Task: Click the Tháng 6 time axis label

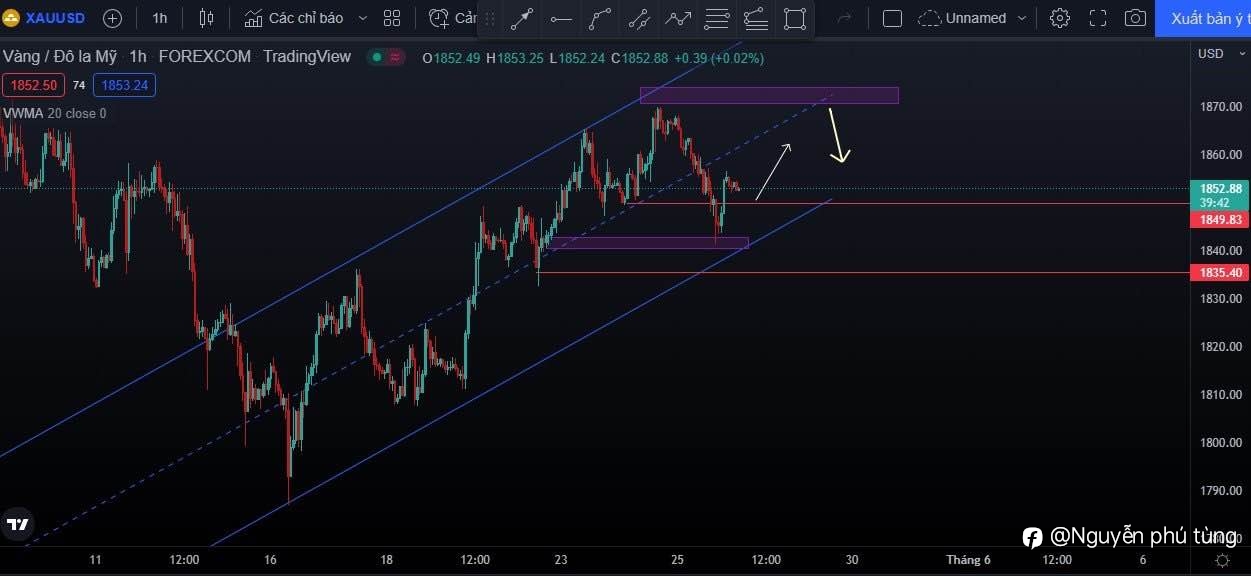Action: click(969, 560)
